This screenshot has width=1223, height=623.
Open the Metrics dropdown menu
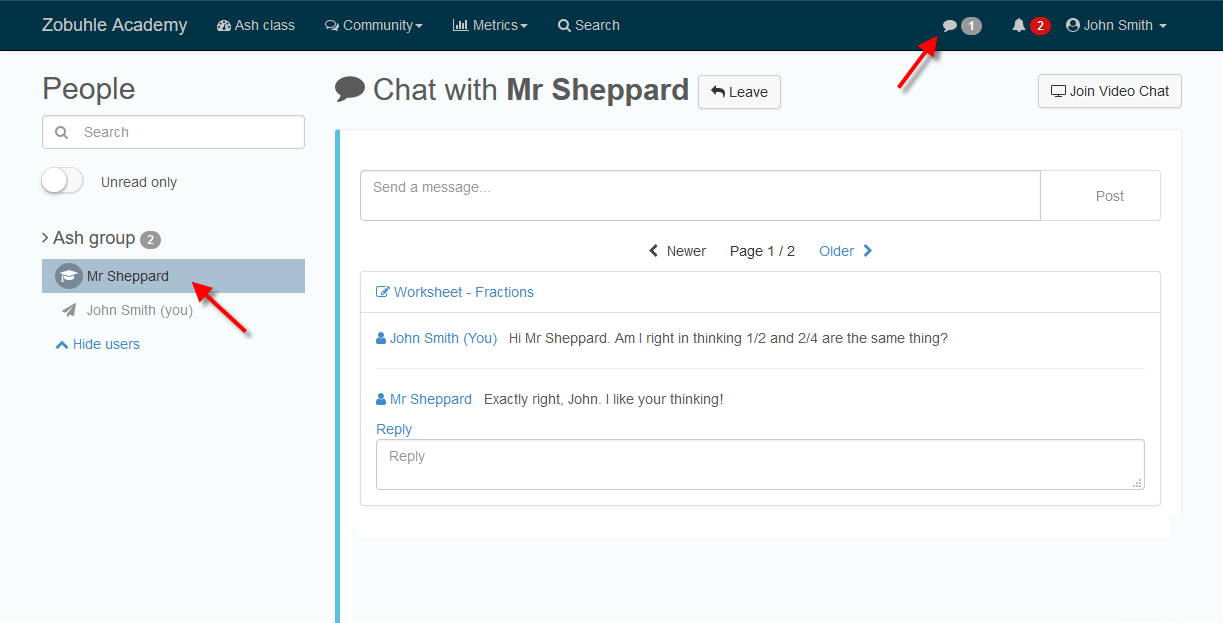(x=490, y=25)
